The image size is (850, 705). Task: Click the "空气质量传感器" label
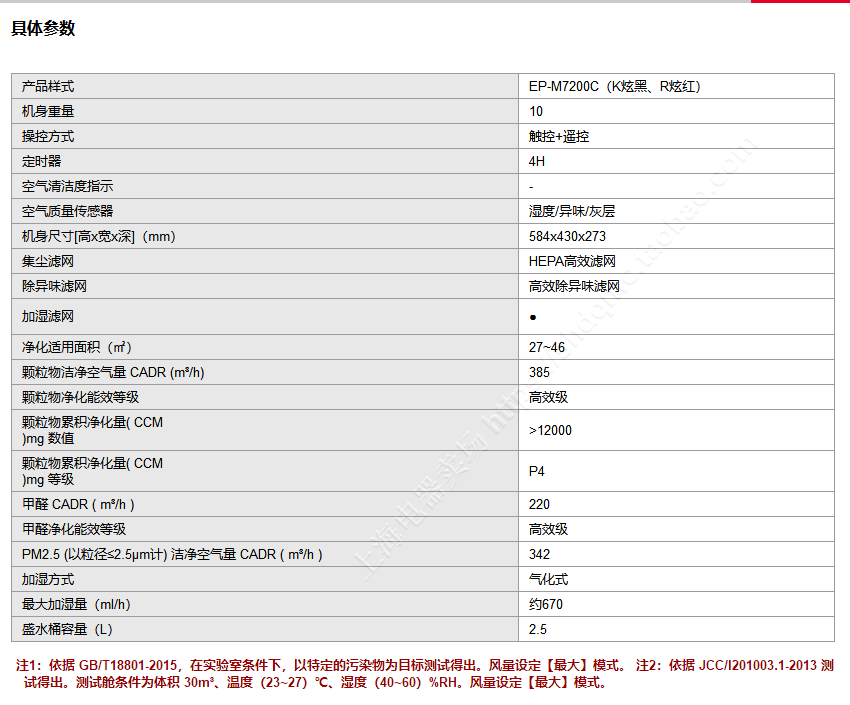pyautogui.click(x=67, y=211)
